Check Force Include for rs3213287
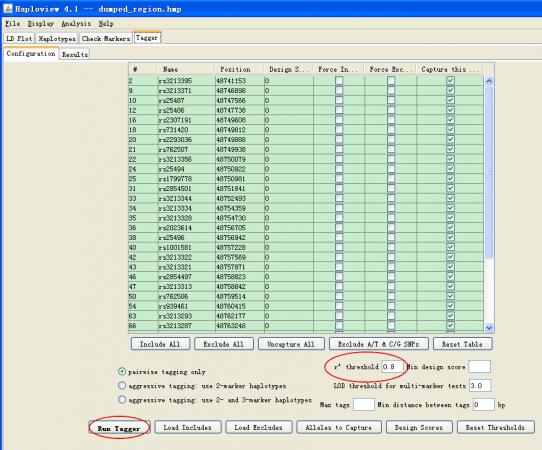542x450 pixels. (339, 326)
